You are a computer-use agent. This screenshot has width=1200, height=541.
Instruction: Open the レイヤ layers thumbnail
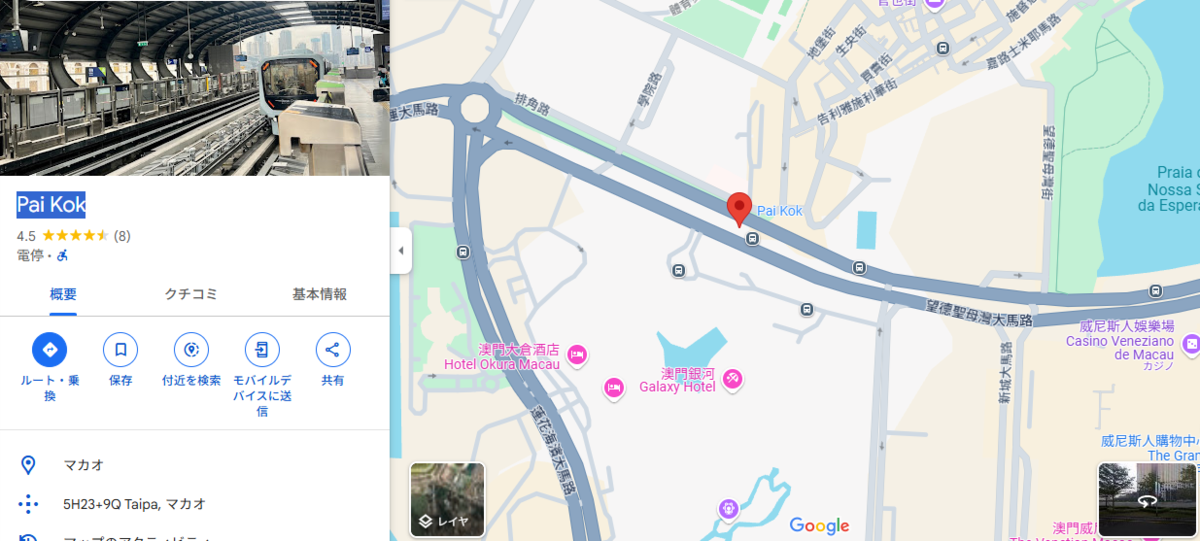point(447,499)
